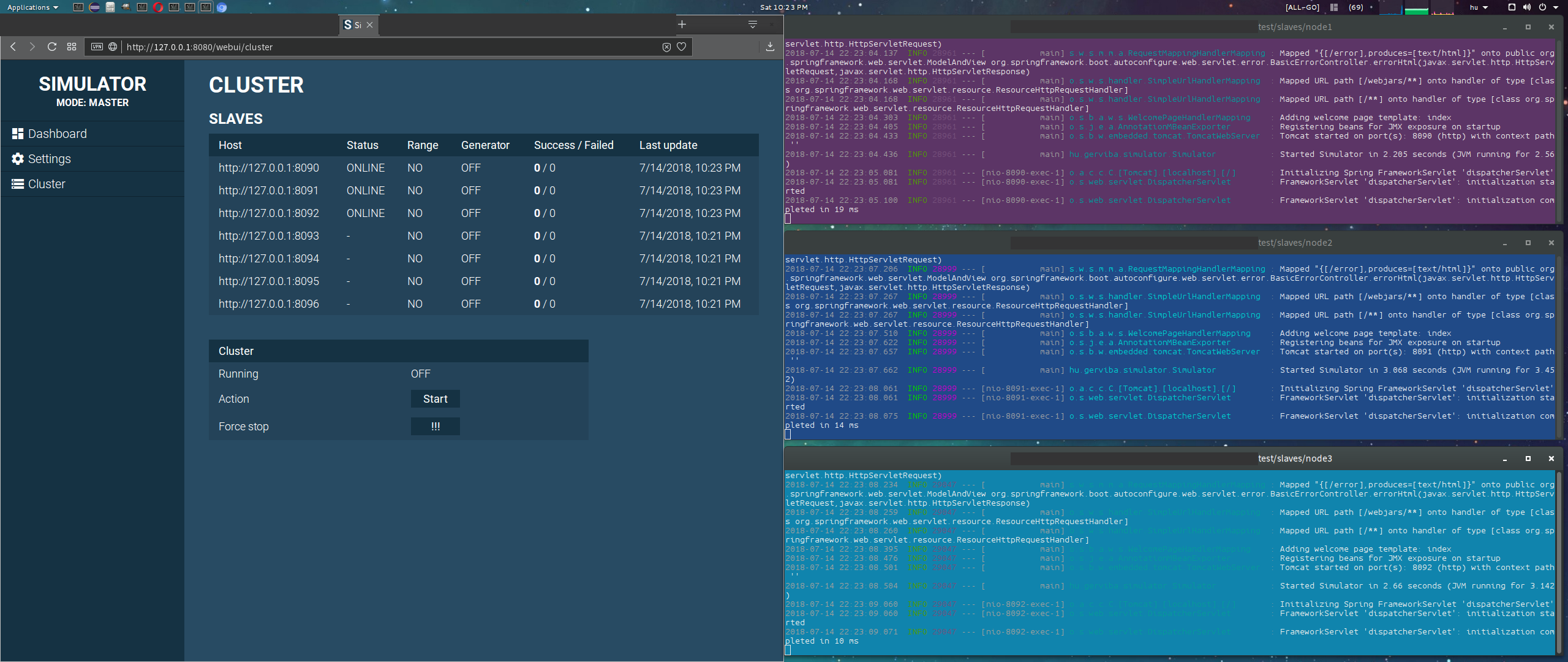
Task: Reload the cluster page
Action: pyautogui.click(x=52, y=47)
